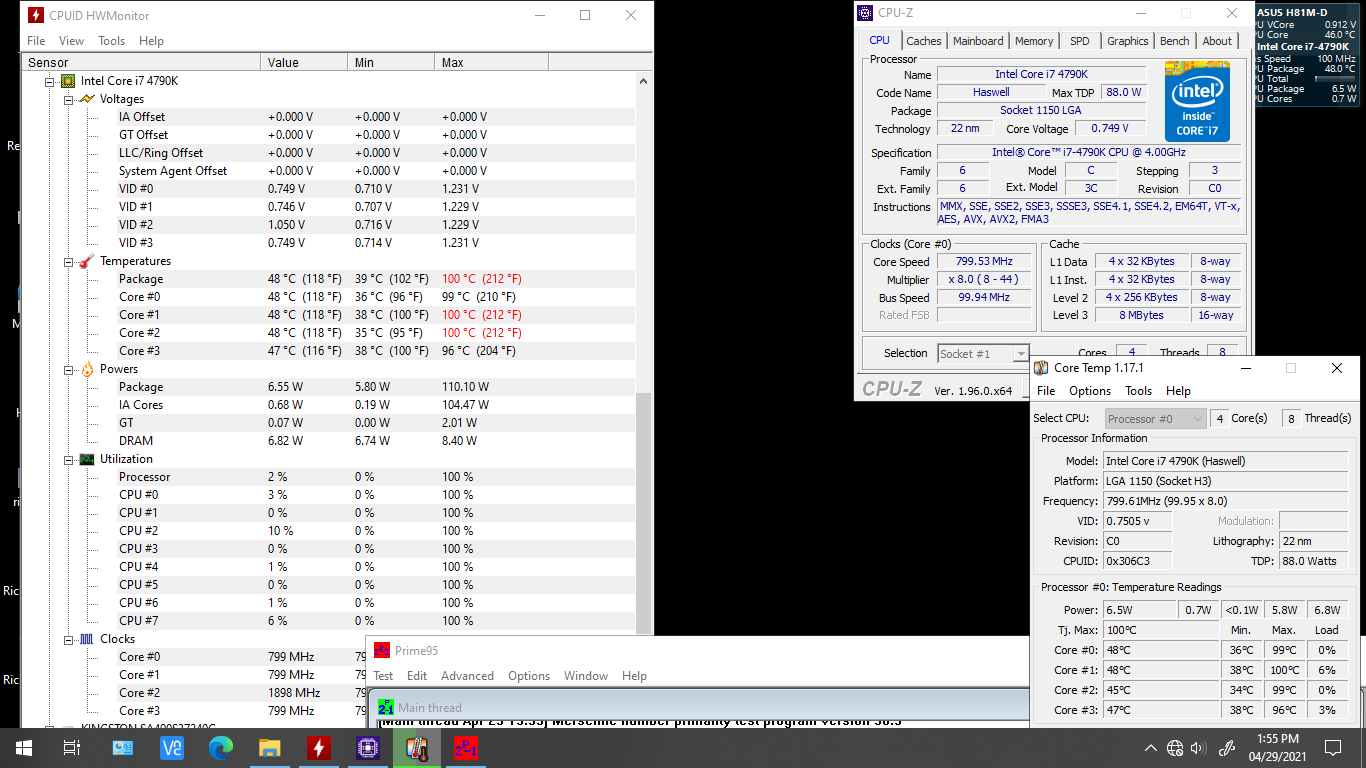Click the Temperatures thermometer icon in HWMonitor
1366x768 pixels.
pyautogui.click(x=87, y=261)
